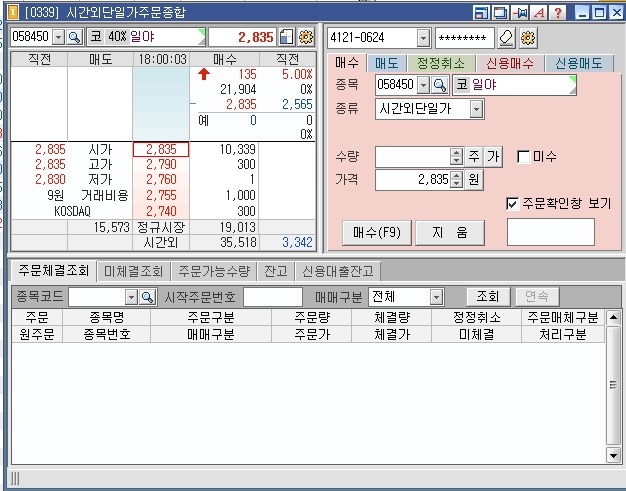The width and height of the screenshot is (626, 491).
Task: Click the 지움 clear button
Action: pyautogui.click(x=450, y=232)
